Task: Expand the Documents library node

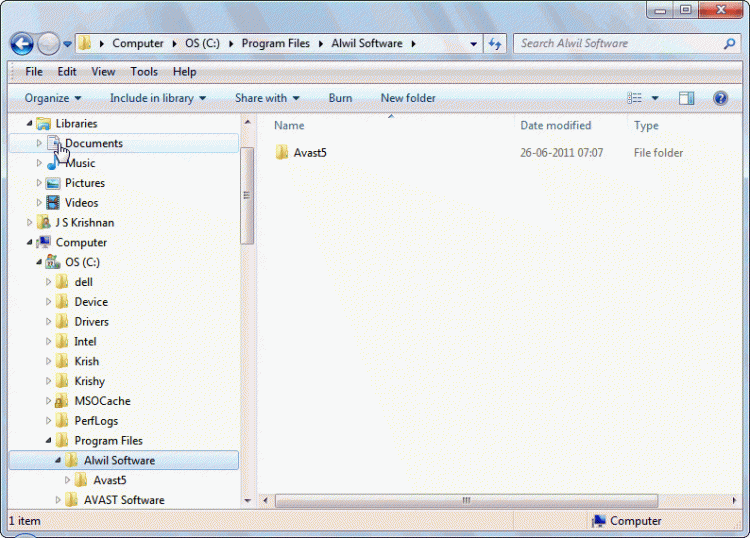Action: pos(39,143)
